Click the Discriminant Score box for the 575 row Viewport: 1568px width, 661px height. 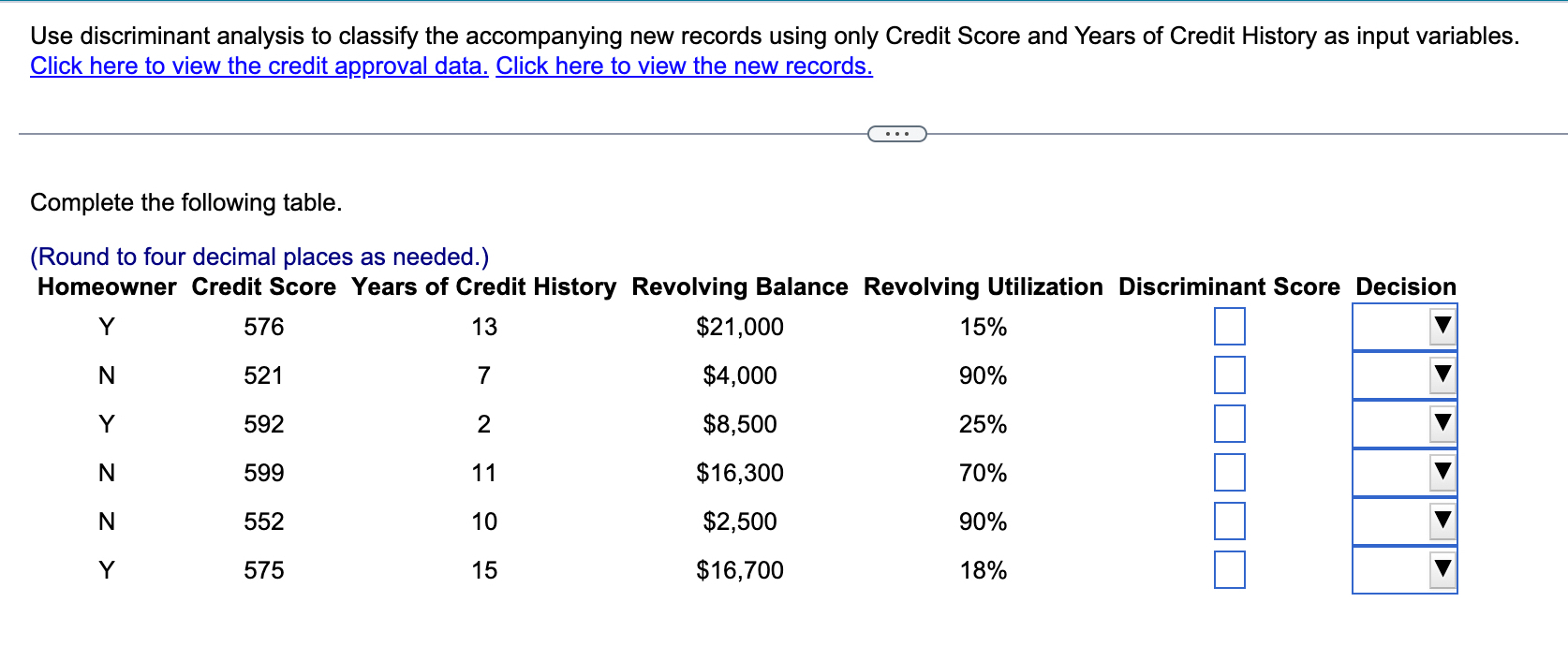click(1228, 569)
